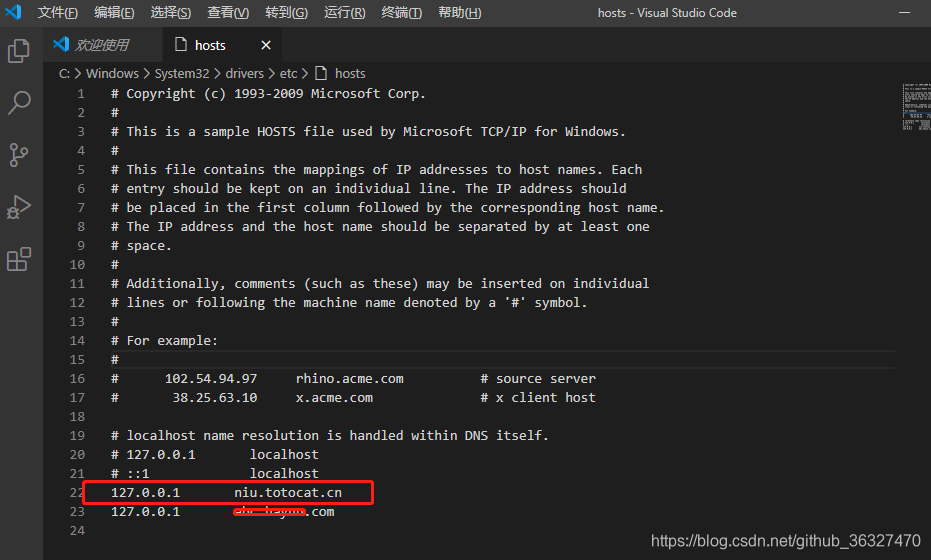
Task: Click line number 24 in gutter
Action: 77,531
